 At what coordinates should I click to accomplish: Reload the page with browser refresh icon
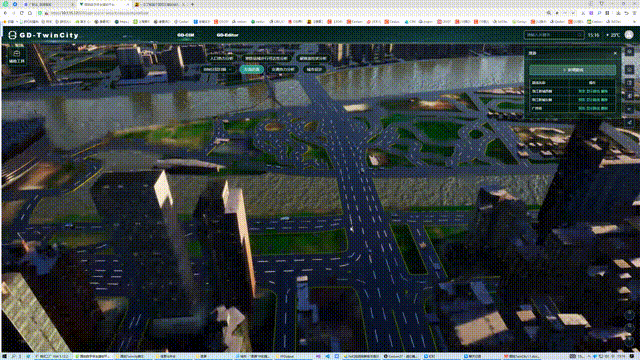click(22, 13)
